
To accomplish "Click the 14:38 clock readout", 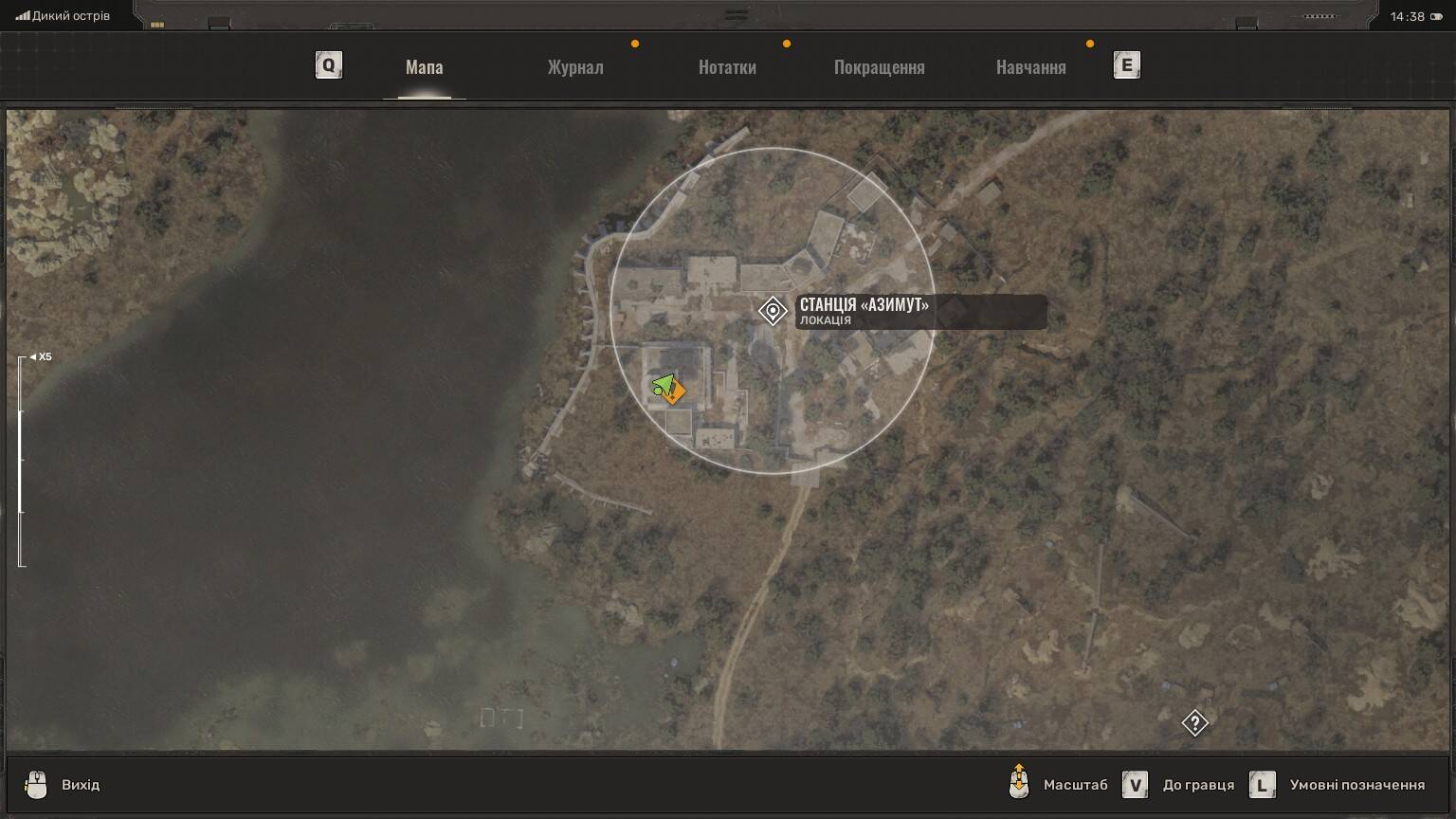I will pyautogui.click(x=1407, y=16).
